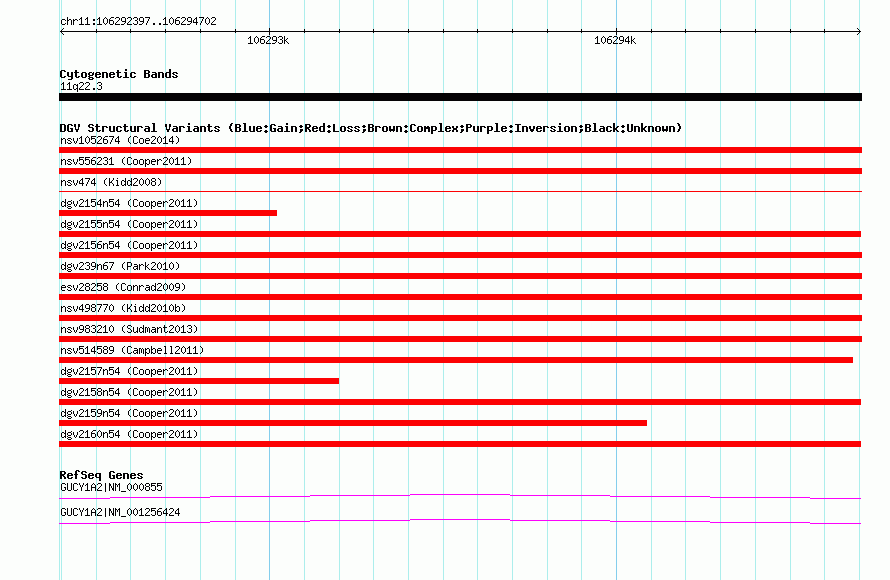Click the red bar under dgv239n67
This screenshot has width=890, height=580.
coord(460,276)
